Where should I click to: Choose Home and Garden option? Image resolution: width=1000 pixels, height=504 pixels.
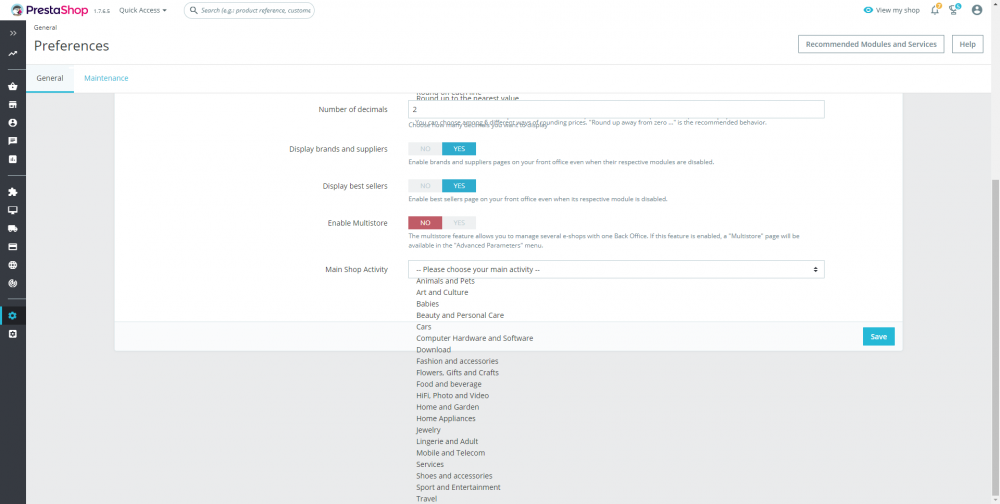pyautogui.click(x=448, y=407)
